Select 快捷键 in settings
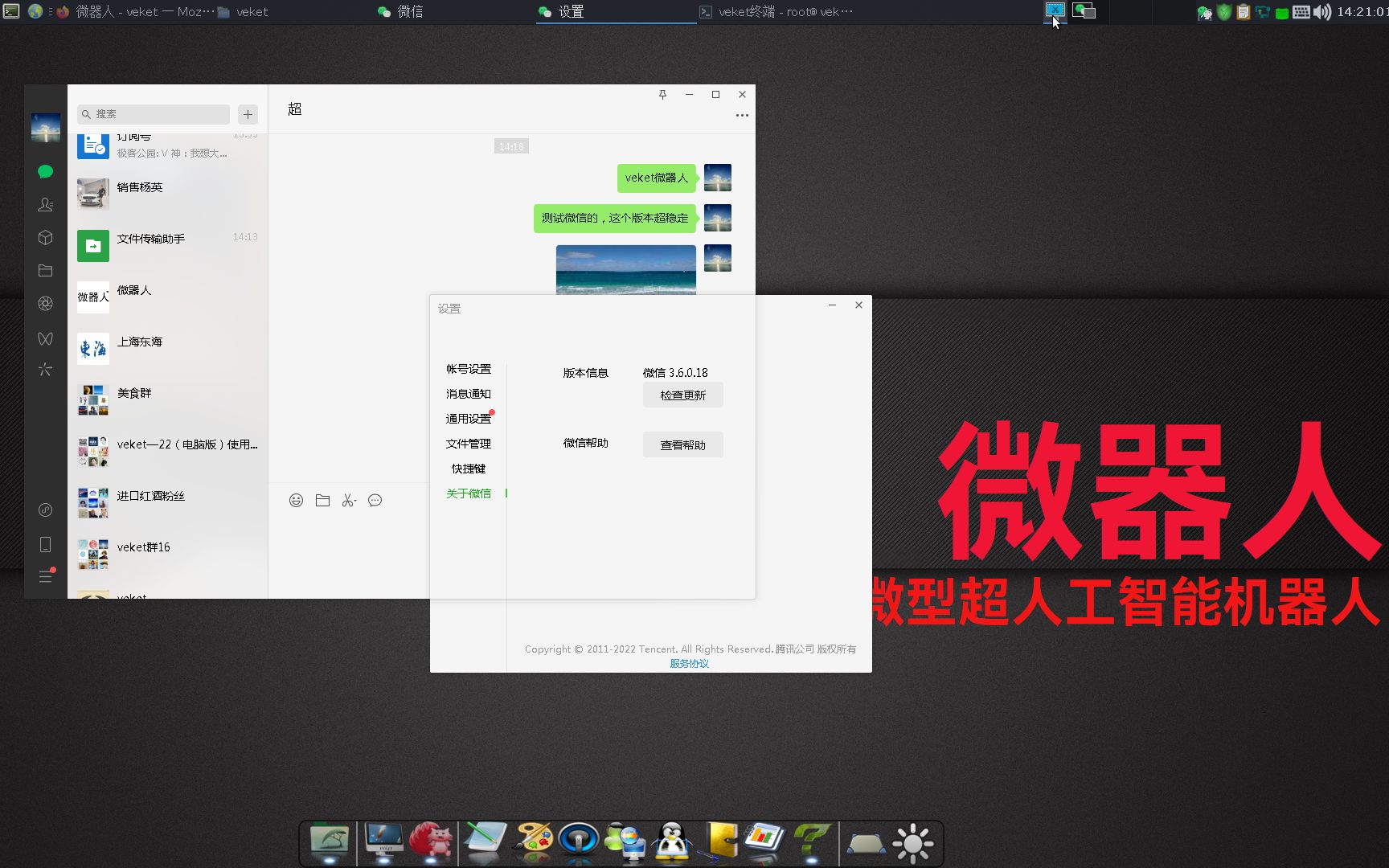 (x=469, y=469)
